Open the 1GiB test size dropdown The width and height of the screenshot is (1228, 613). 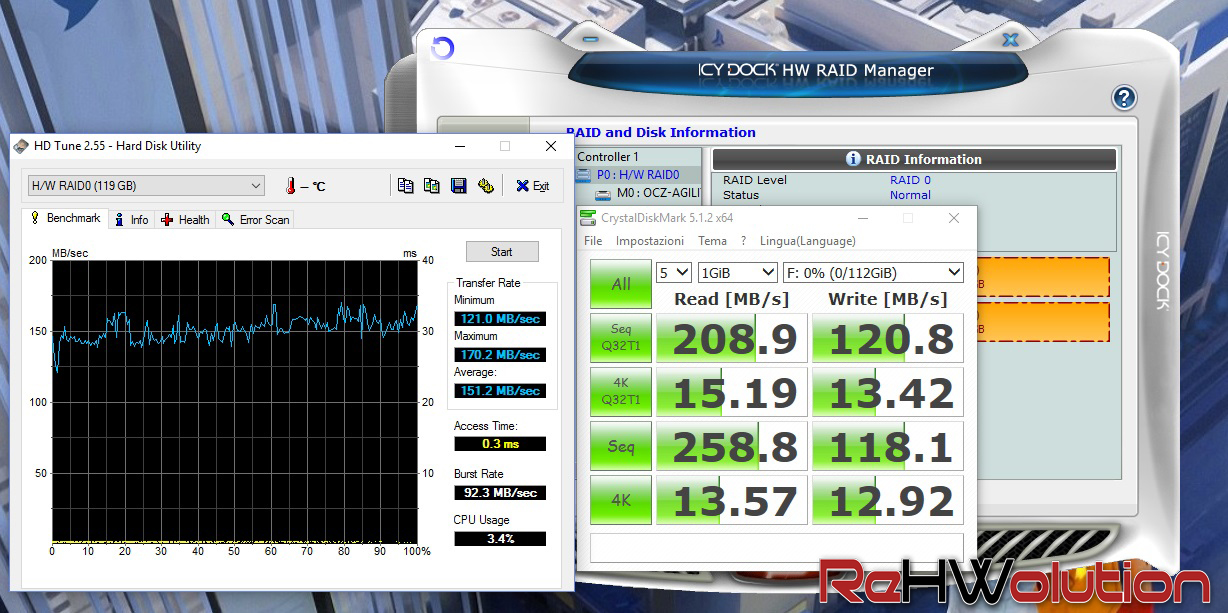click(x=738, y=272)
